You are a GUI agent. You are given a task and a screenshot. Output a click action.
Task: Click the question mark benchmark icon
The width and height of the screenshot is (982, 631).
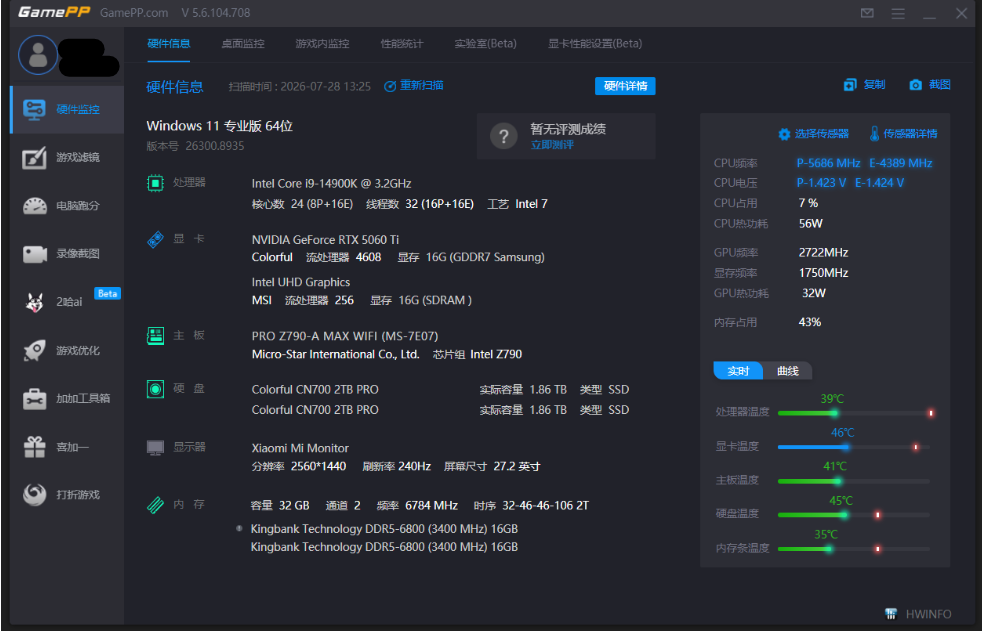click(504, 136)
